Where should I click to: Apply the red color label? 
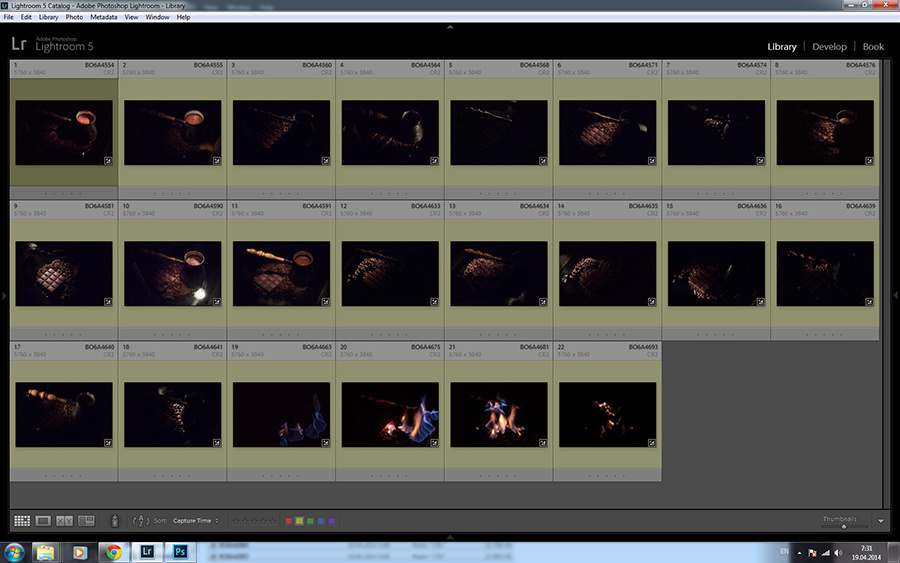[289, 521]
